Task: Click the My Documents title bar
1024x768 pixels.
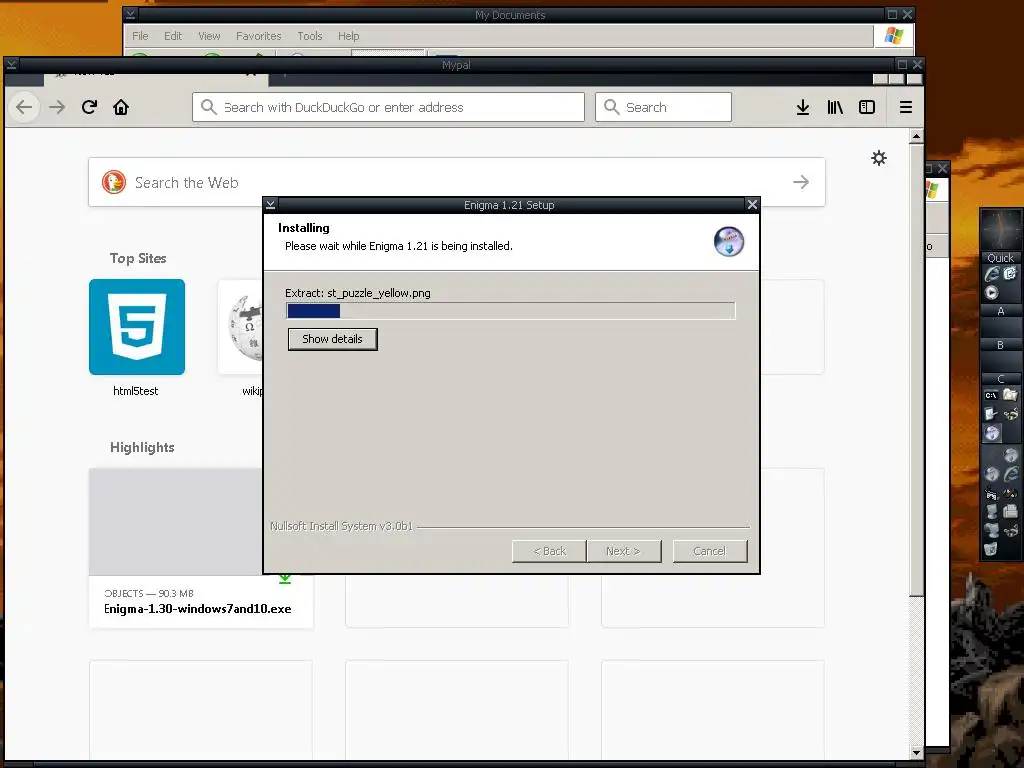Action: pyautogui.click(x=510, y=14)
